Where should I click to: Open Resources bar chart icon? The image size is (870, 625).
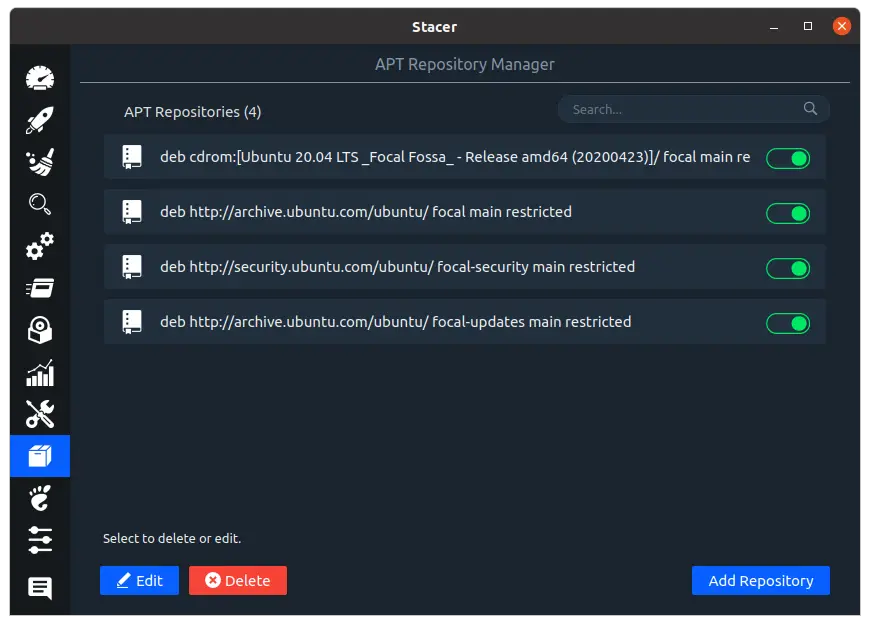tap(40, 372)
